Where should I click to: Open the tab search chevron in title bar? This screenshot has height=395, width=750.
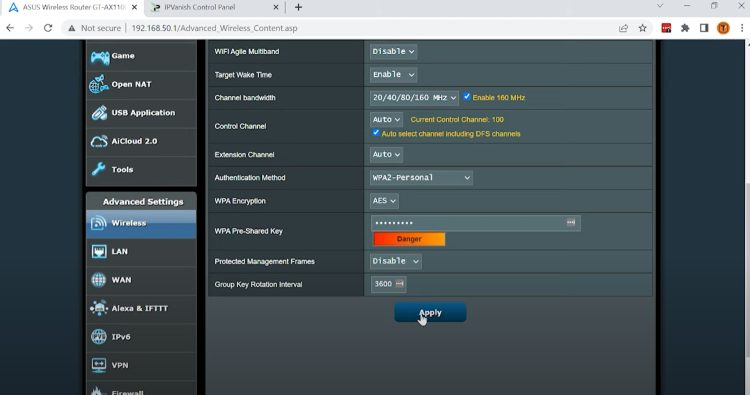pyautogui.click(x=660, y=6)
